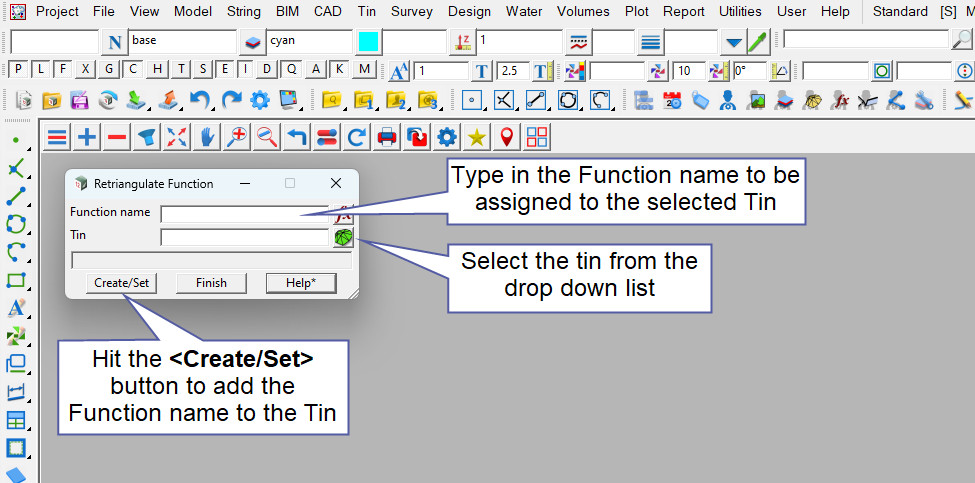Open the Tin menu

pyautogui.click(x=367, y=11)
